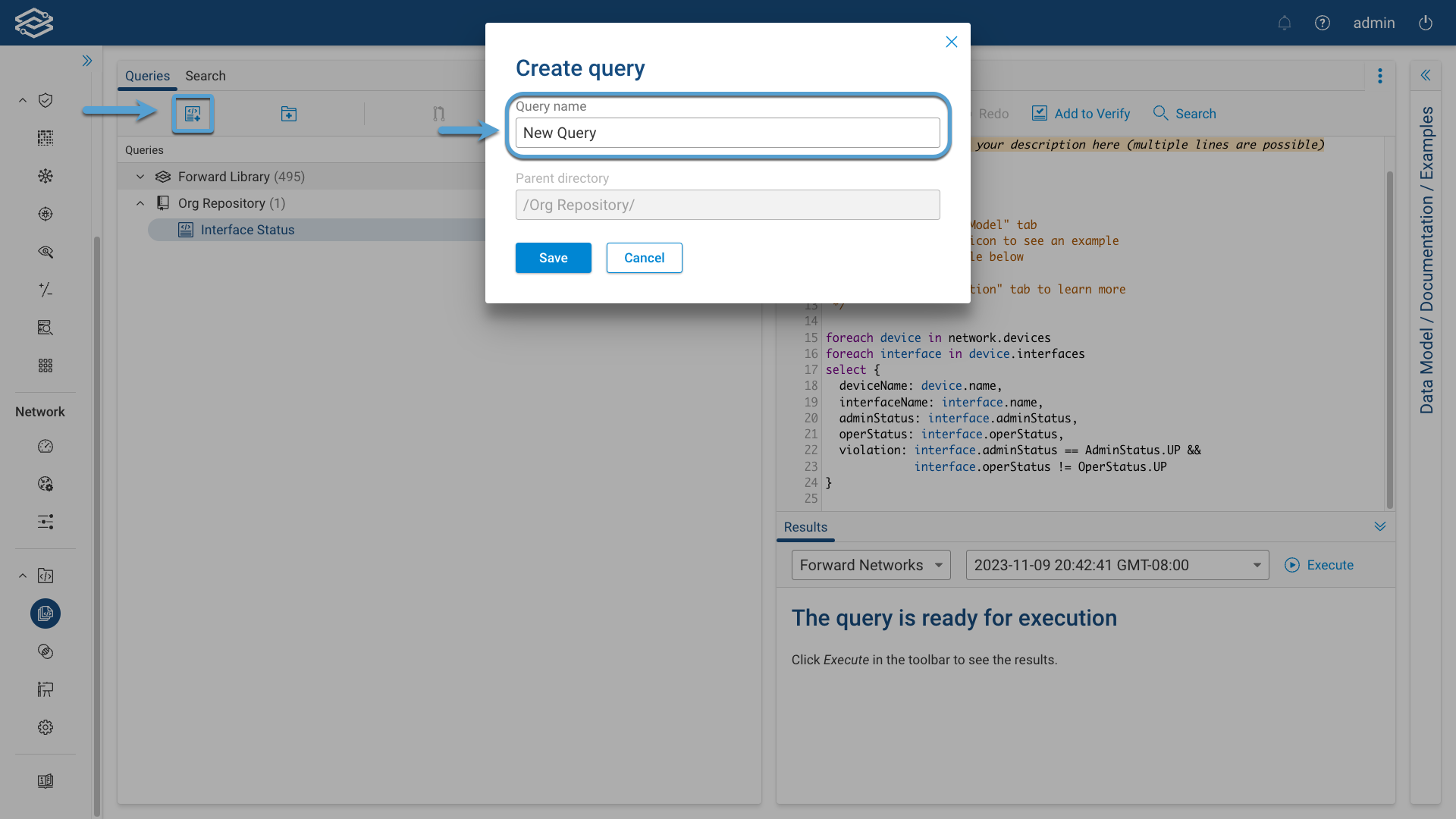1456x819 pixels.
Task: Create a new query using the toolbar icon
Action: 193,114
